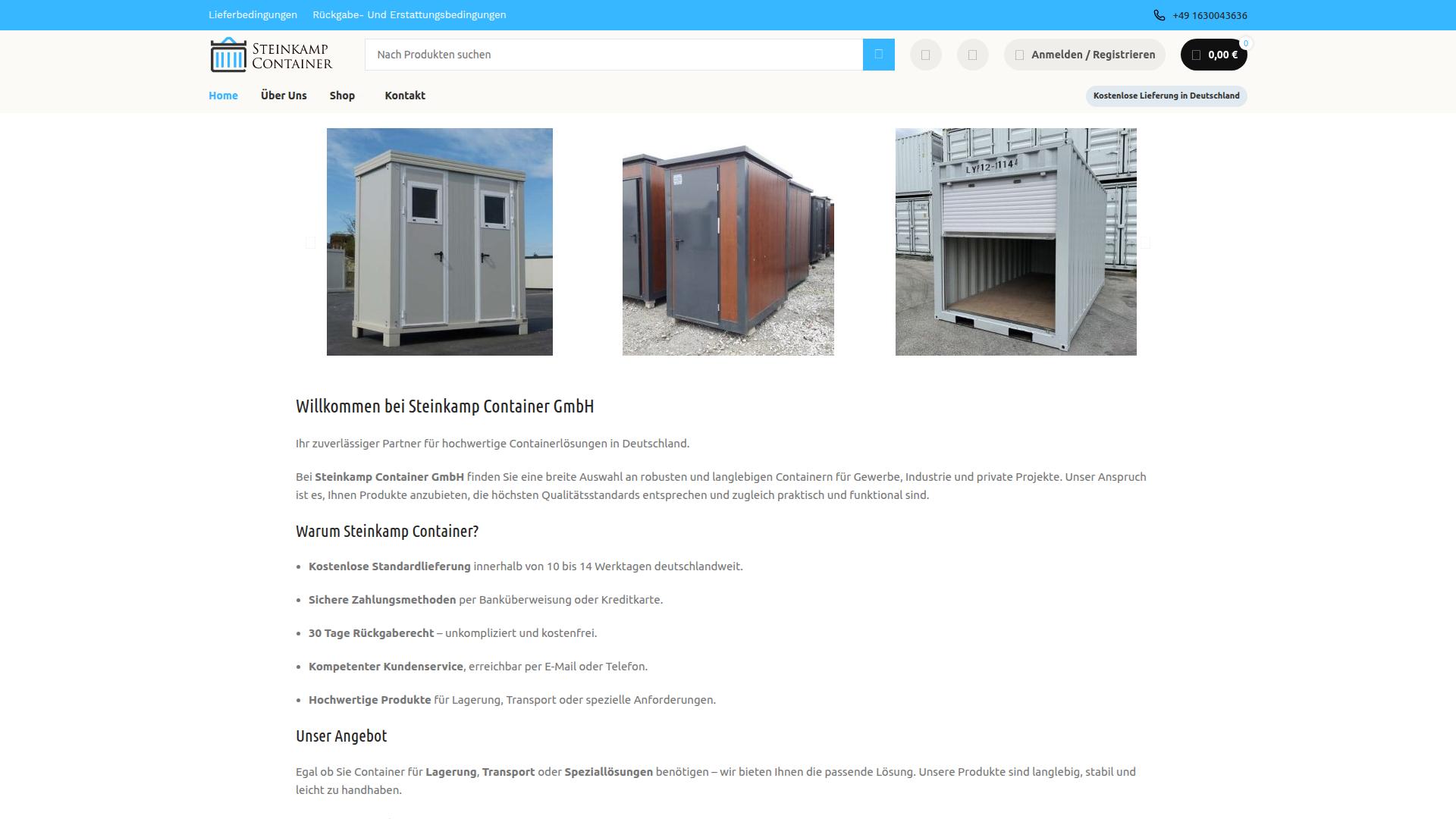The image size is (1456, 819).
Task: Open the Über Uns page
Action: (284, 96)
